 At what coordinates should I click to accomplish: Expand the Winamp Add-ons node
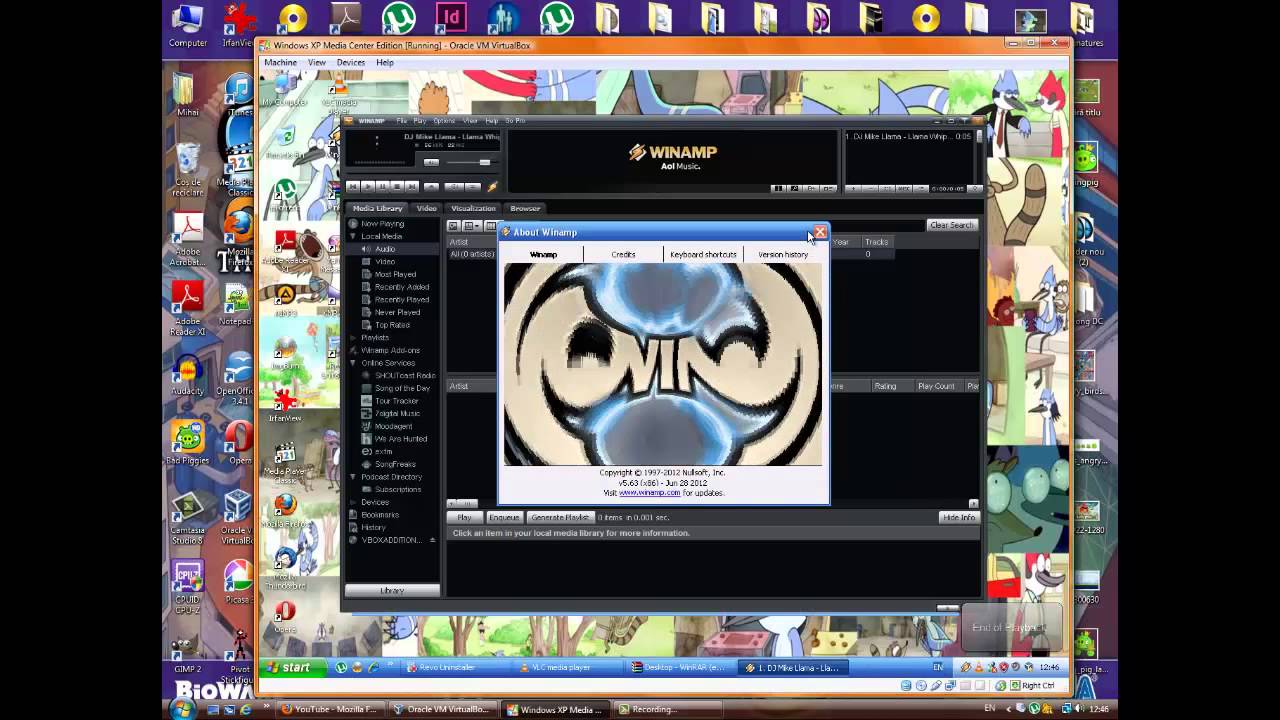click(353, 350)
